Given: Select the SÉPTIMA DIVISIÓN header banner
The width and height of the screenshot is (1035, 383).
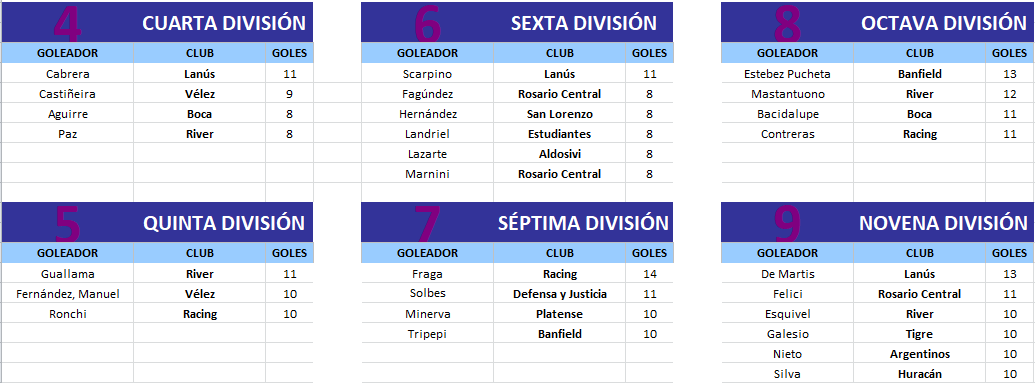Looking at the screenshot, I should 517,223.
